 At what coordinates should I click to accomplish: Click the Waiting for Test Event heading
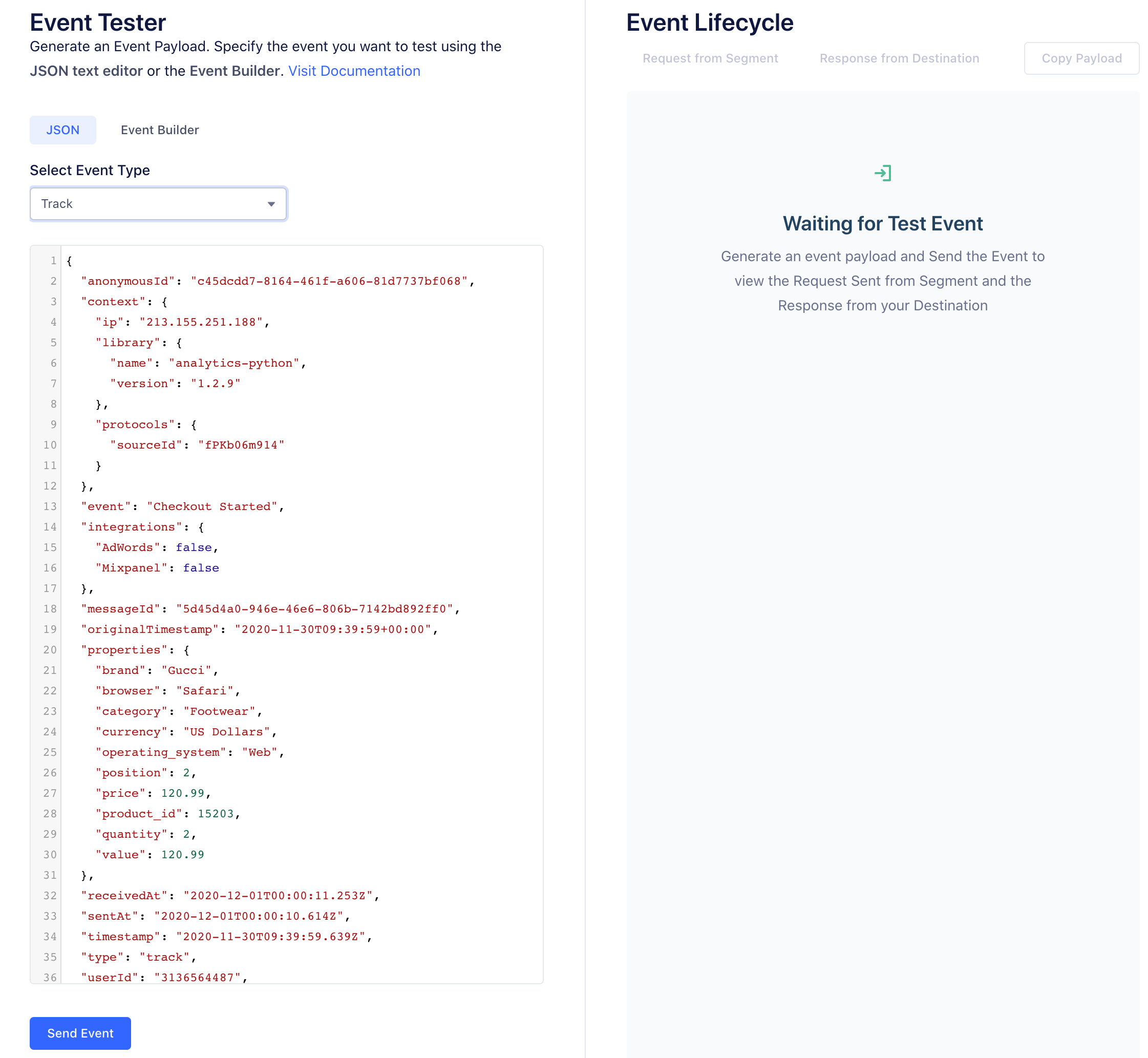click(882, 223)
